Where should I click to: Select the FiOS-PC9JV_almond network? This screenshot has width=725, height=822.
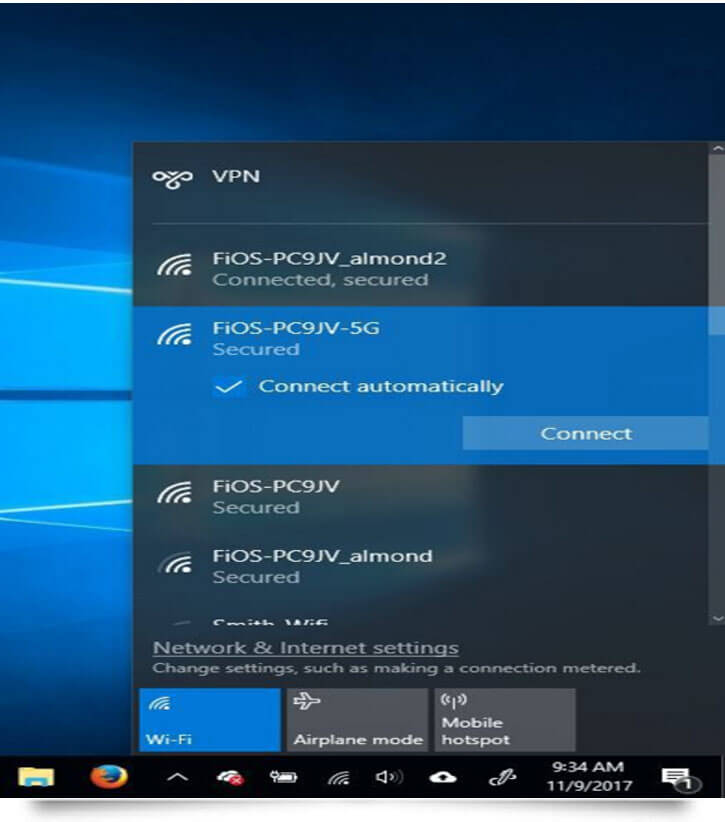[x=420, y=566]
